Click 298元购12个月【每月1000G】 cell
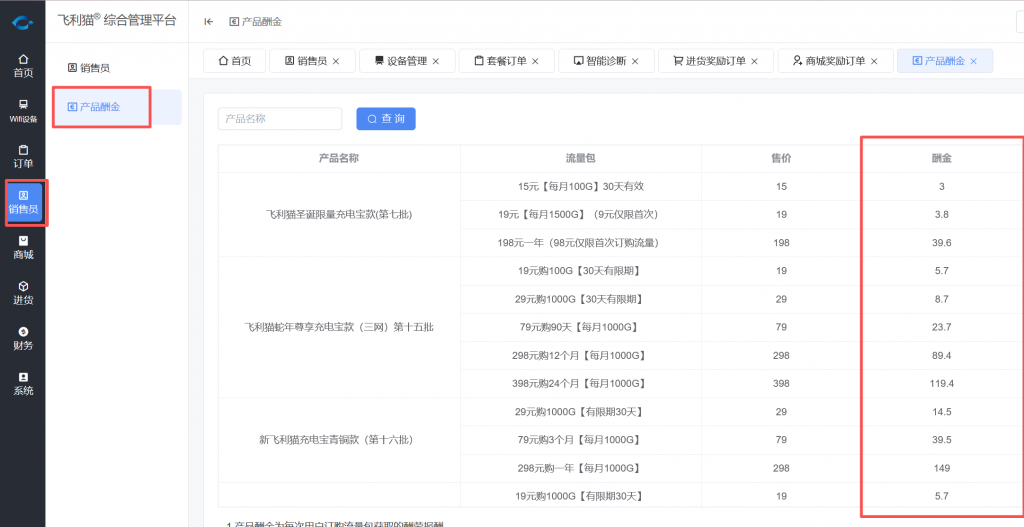 [x=581, y=355]
